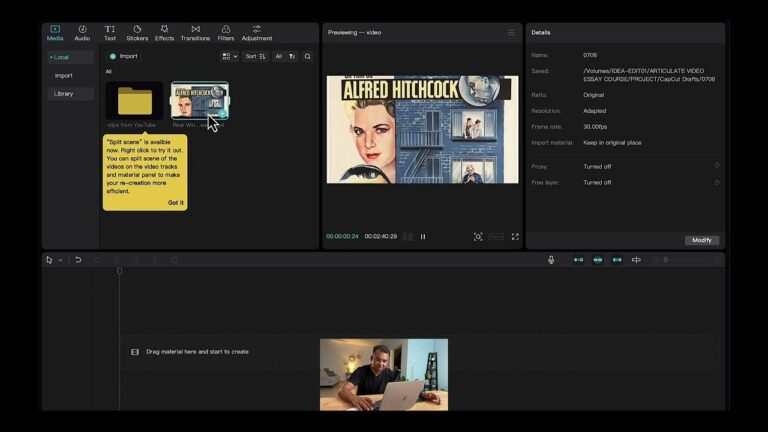Click the undo arrow in timeline toolbar
The width and height of the screenshot is (768, 432).
[78, 260]
